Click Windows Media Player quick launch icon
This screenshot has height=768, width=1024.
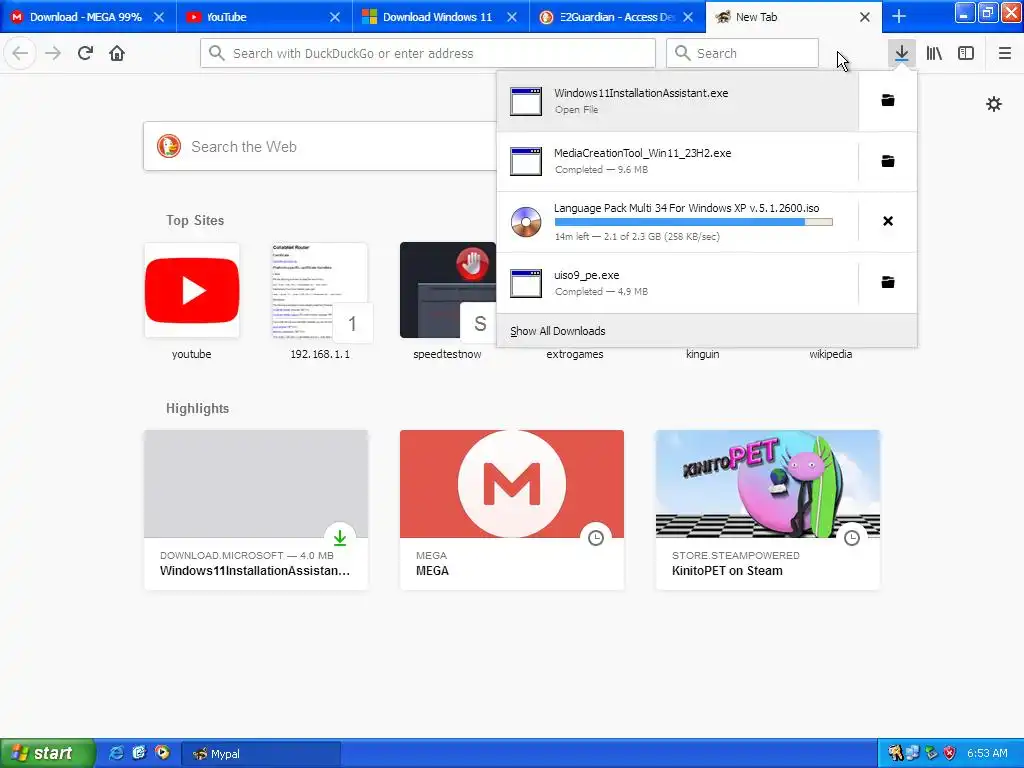click(162, 753)
